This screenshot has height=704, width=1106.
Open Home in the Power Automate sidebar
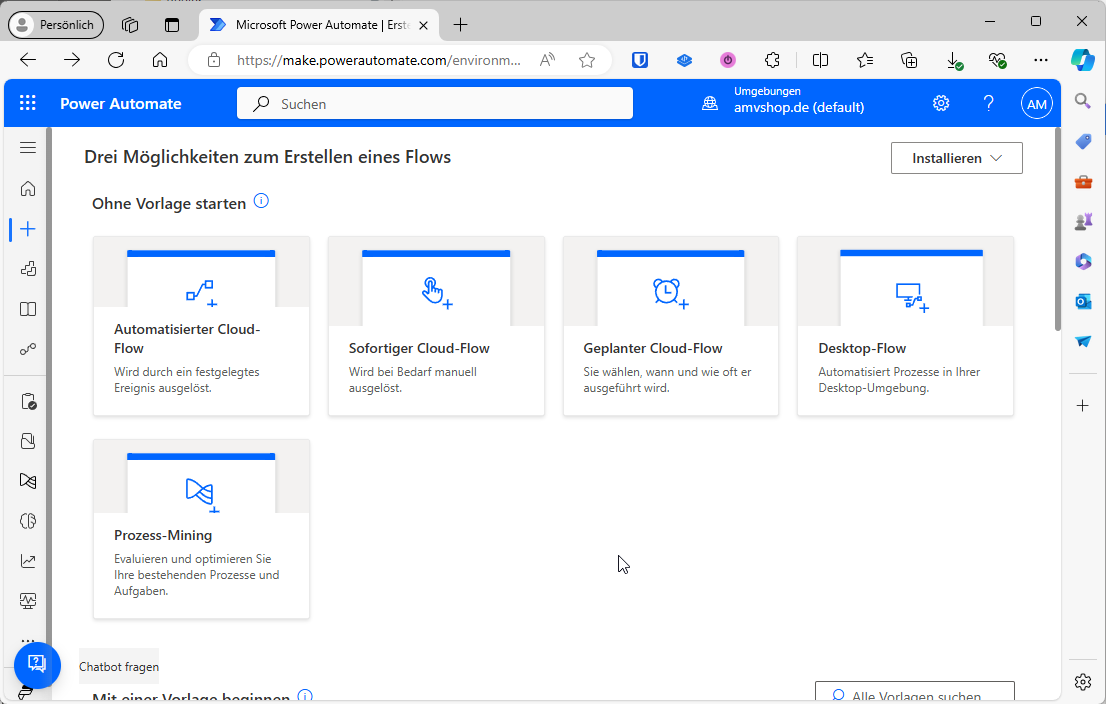(27, 188)
